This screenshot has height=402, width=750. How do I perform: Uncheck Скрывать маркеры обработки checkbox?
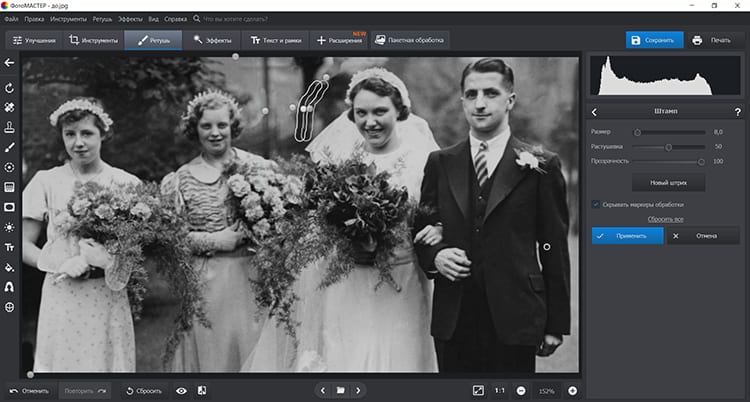coord(596,204)
